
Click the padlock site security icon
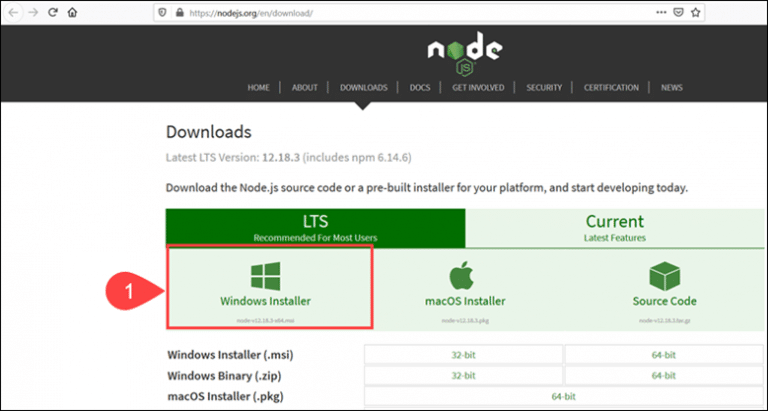(179, 13)
